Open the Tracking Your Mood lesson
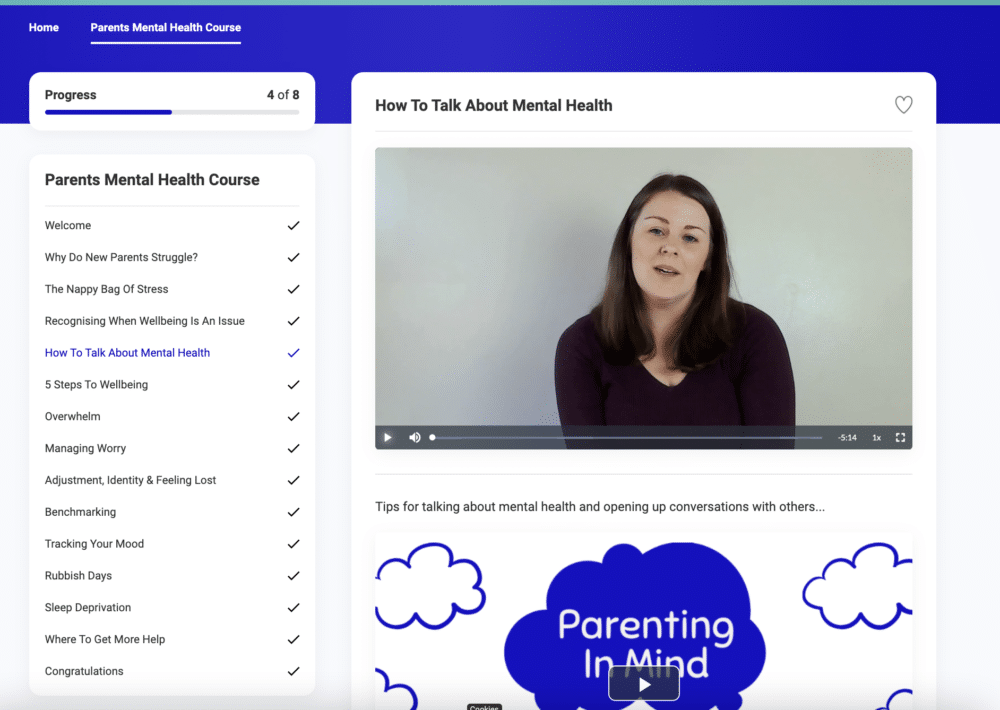This screenshot has width=1000, height=710. 94,544
